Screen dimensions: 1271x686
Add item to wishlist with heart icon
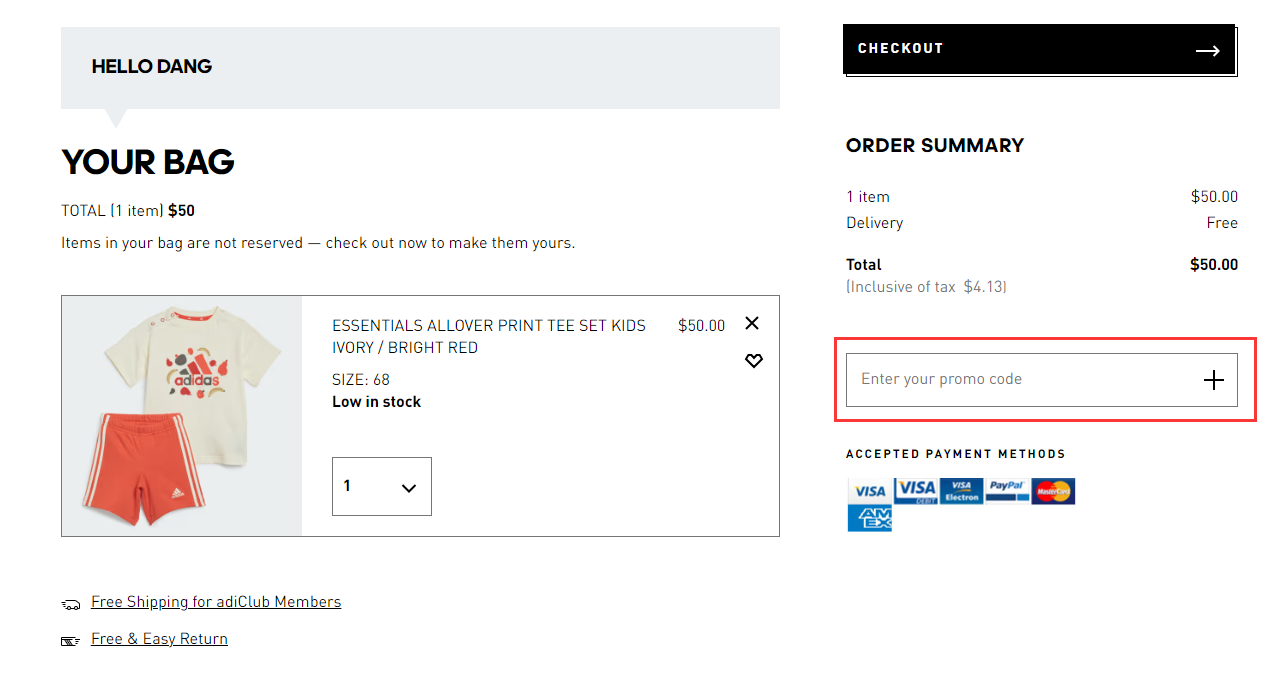pos(754,361)
